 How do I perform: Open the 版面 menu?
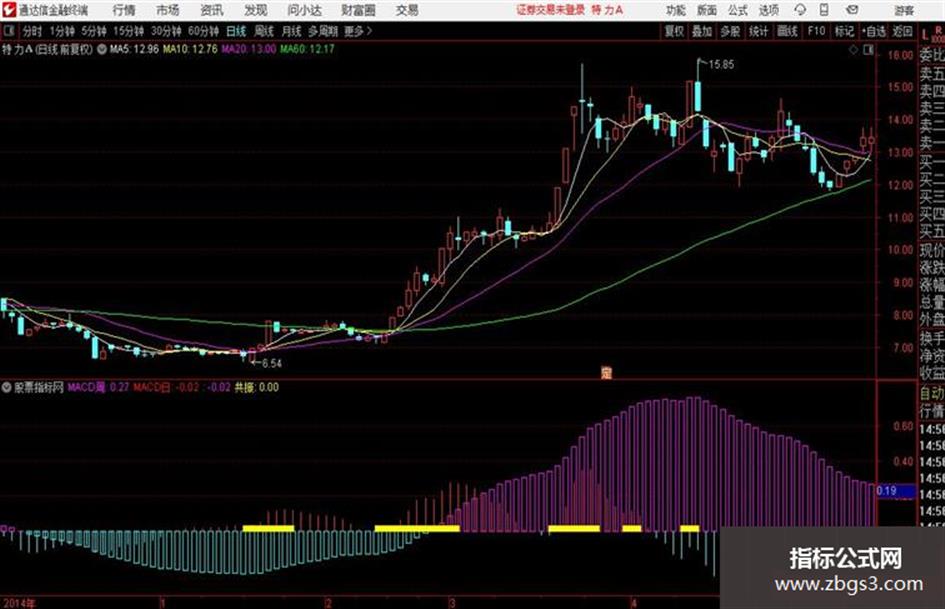(x=707, y=10)
